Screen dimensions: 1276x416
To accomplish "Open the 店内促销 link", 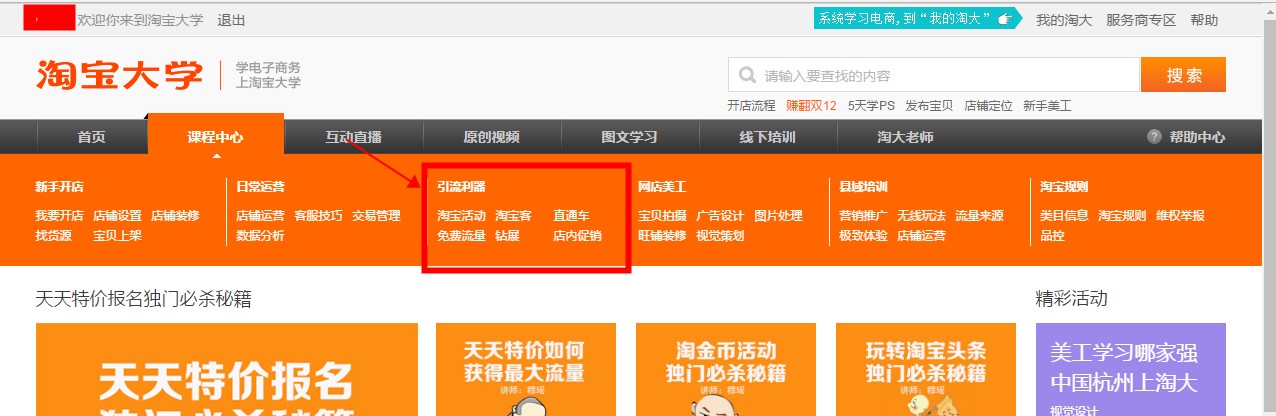I will [577, 235].
